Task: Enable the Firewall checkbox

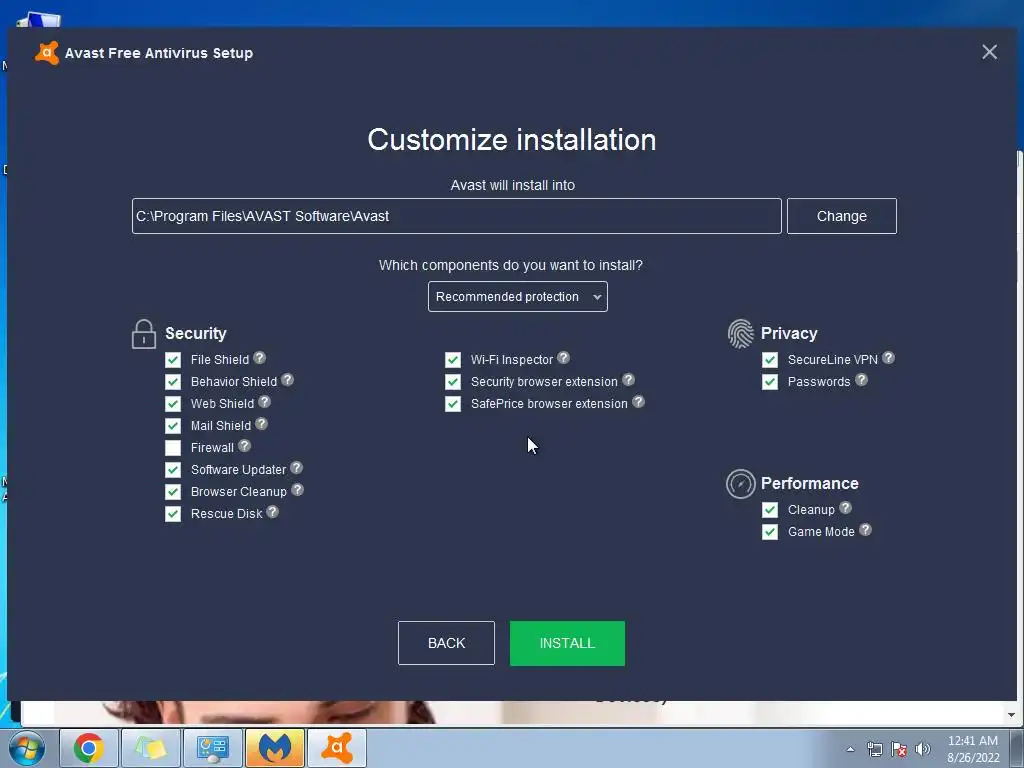Action: pyautogui.click(x=173, y=448)
